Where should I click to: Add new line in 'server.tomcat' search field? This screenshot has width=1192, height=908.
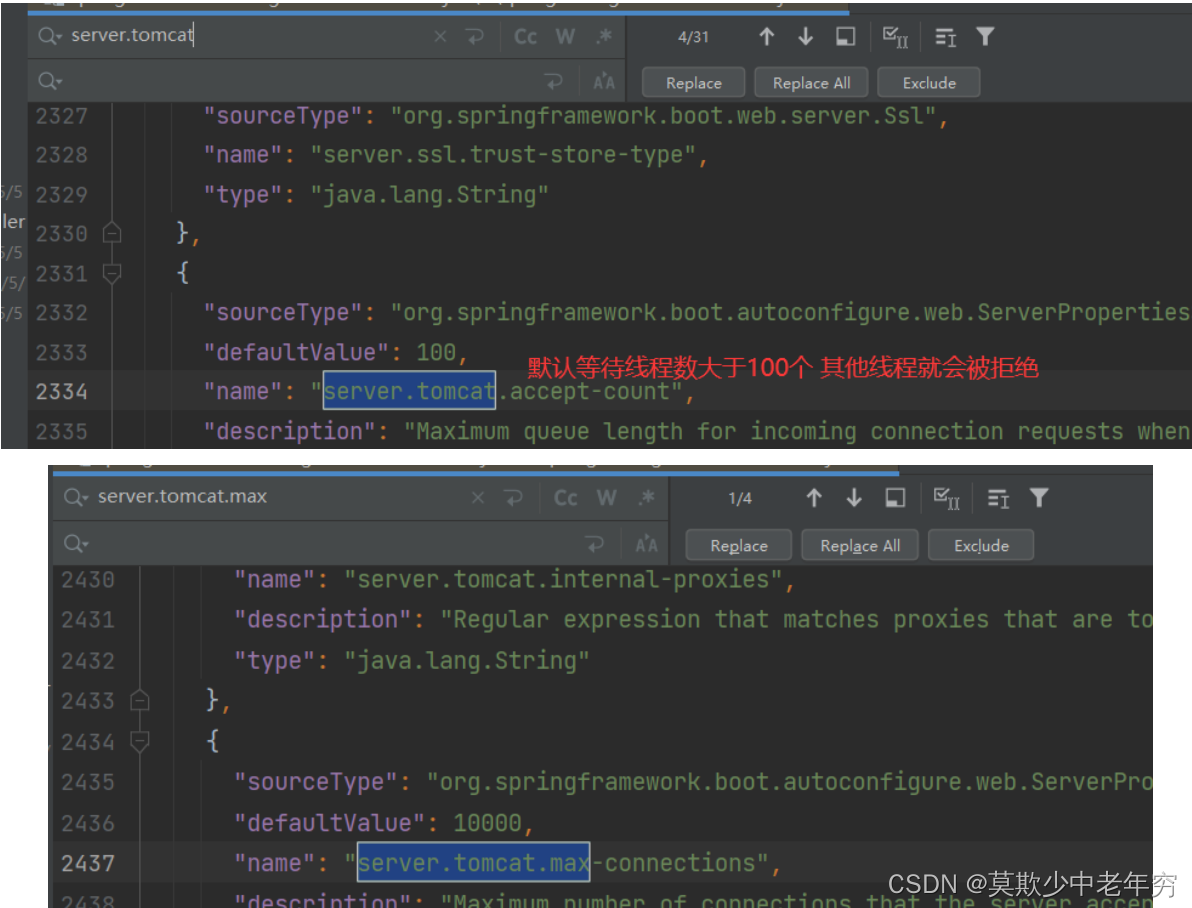[x=475, y=36]
